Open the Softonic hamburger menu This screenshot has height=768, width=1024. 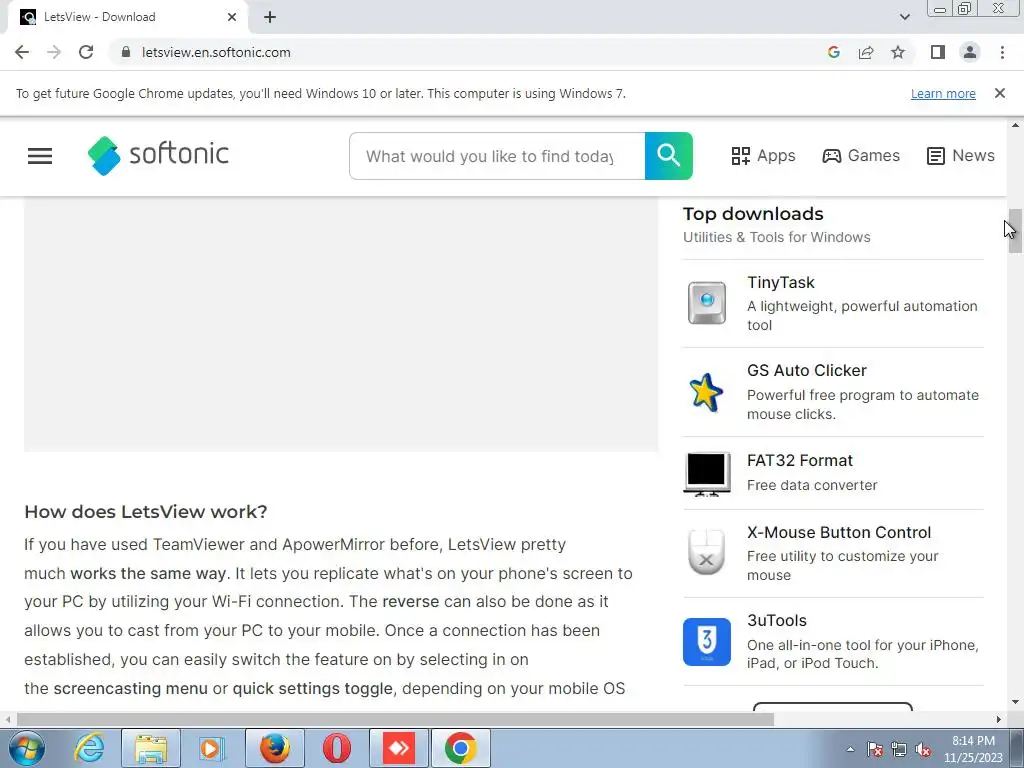[x=40, y=155]
